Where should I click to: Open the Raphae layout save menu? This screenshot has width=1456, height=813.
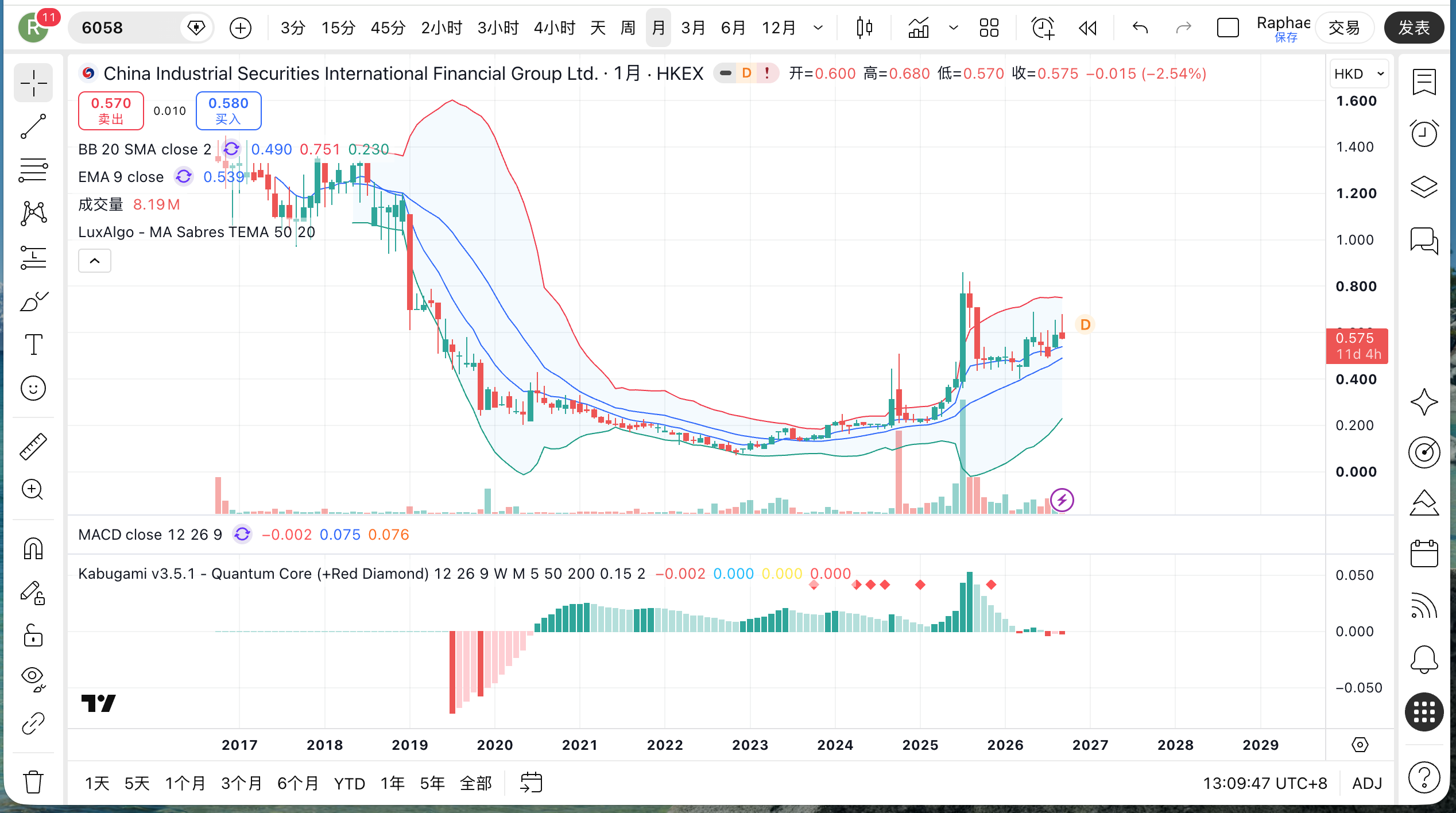1283,28
